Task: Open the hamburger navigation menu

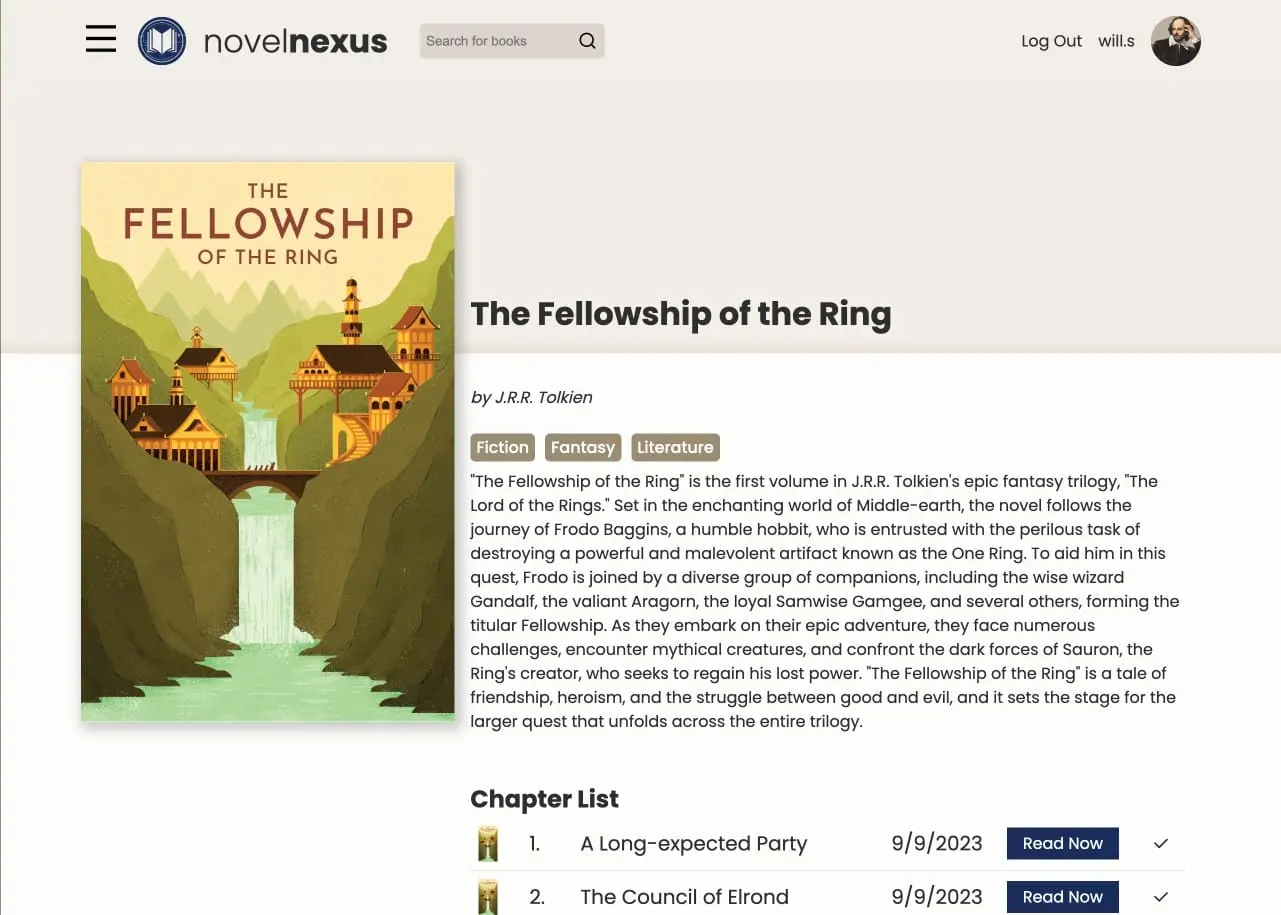Action: click(x=100, y=39)
